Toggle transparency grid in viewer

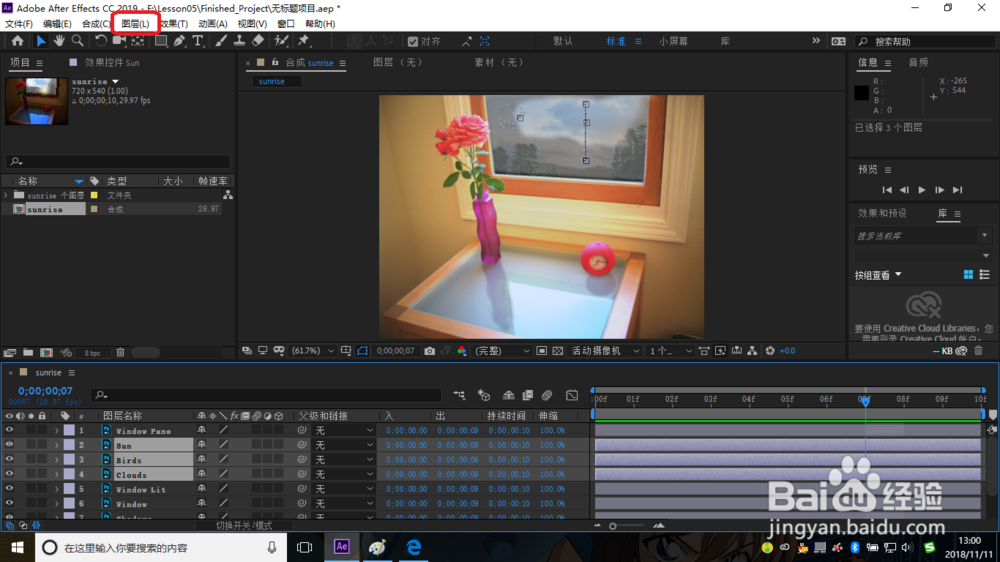point(558,351)
